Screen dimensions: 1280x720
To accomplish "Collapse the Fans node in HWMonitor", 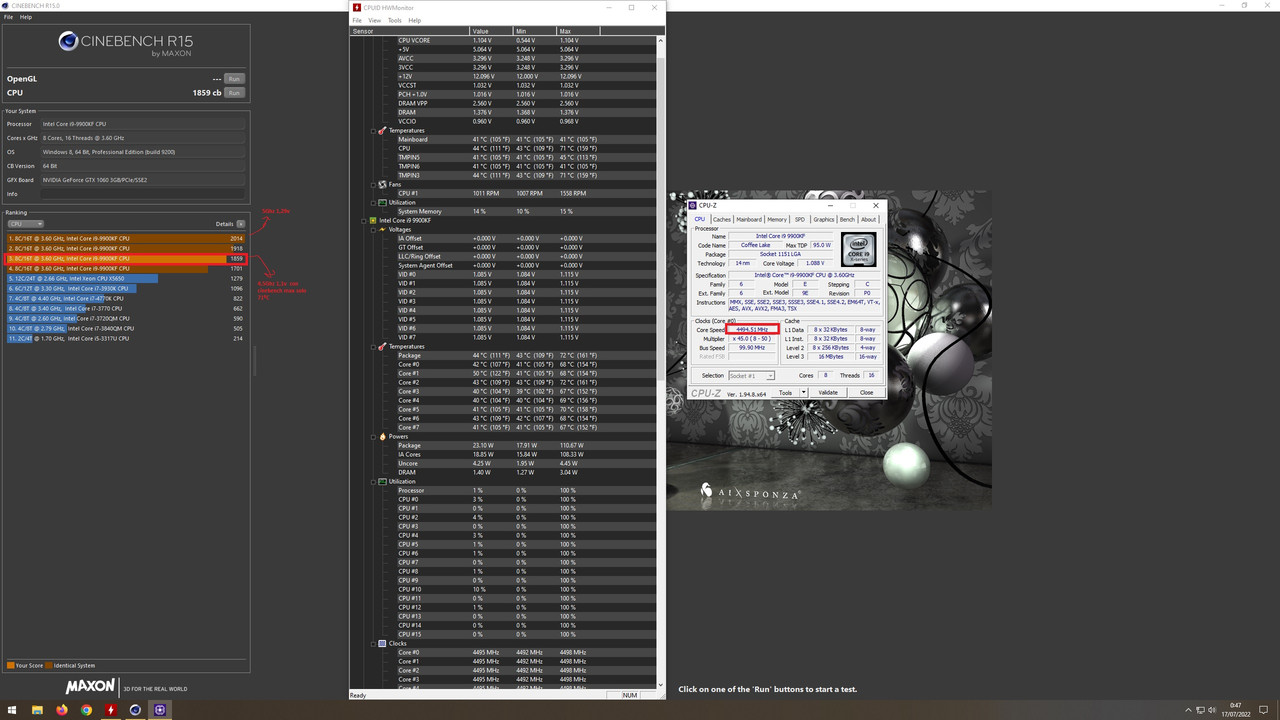I will click(373, 185).
